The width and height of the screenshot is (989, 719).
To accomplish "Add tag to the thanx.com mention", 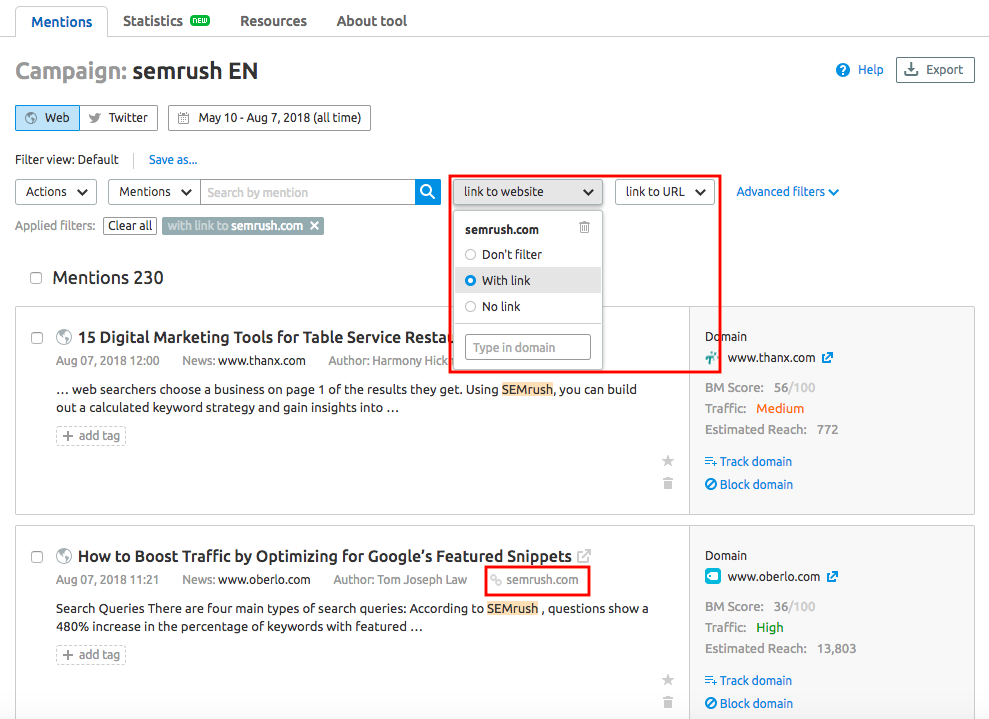I will click(91, 436).
